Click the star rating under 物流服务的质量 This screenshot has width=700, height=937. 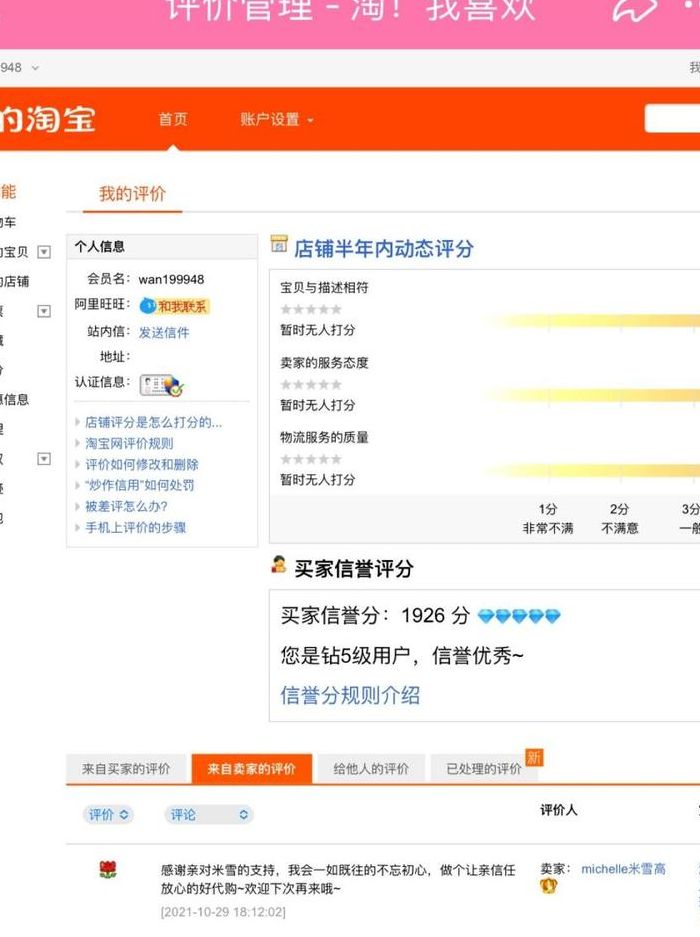pos(311,459)
